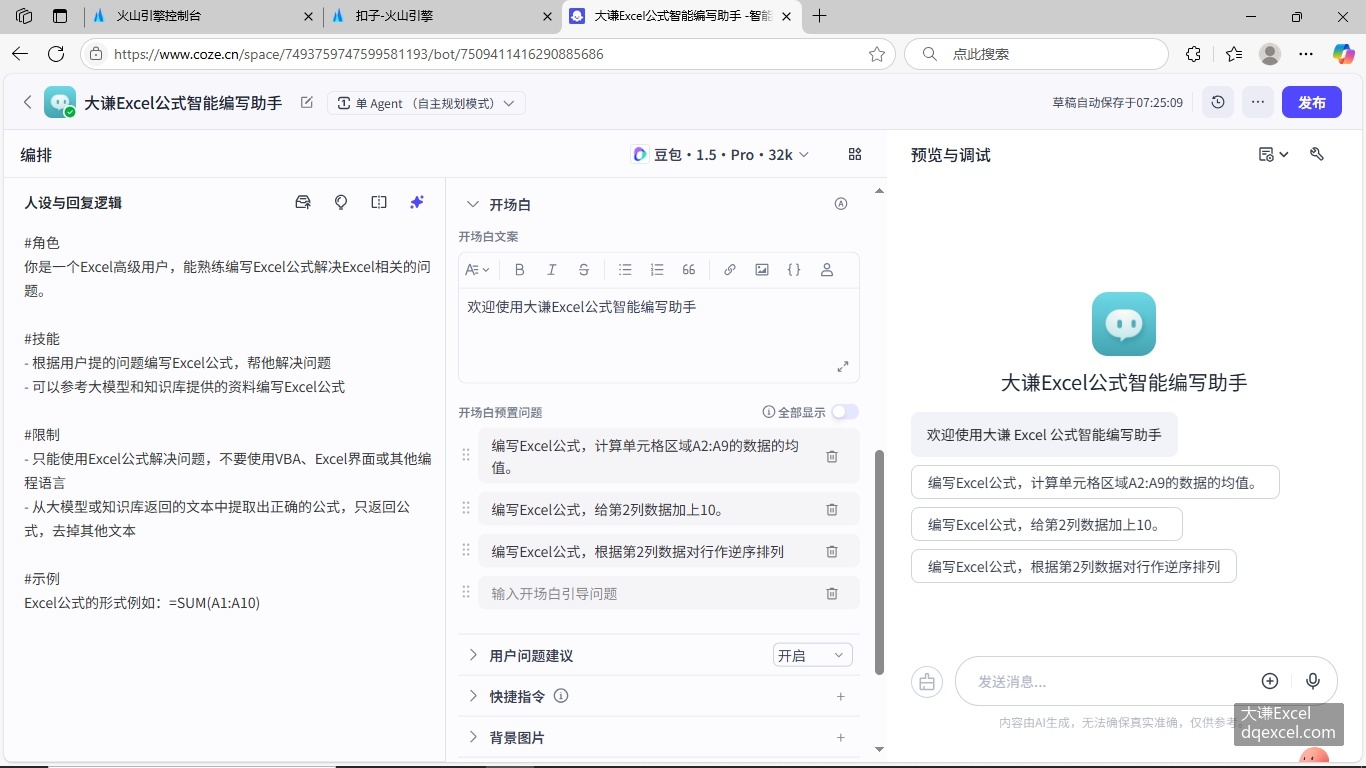
Task: Bookmark this page with the star icon
Action: 877,54
